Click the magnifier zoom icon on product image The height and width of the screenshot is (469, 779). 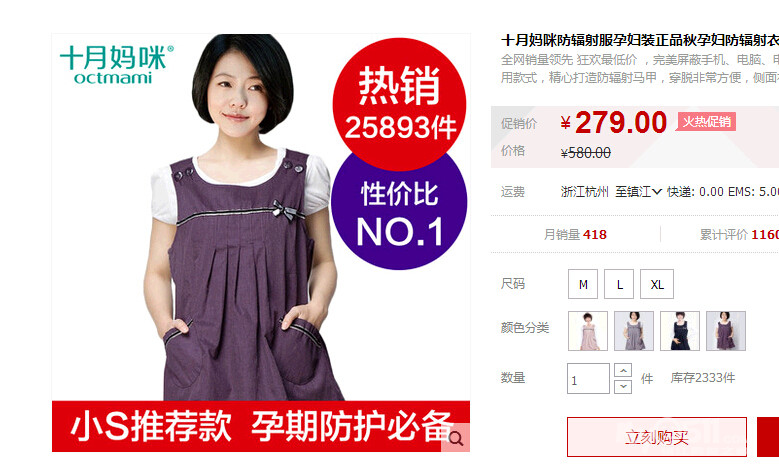coord(456,438)
